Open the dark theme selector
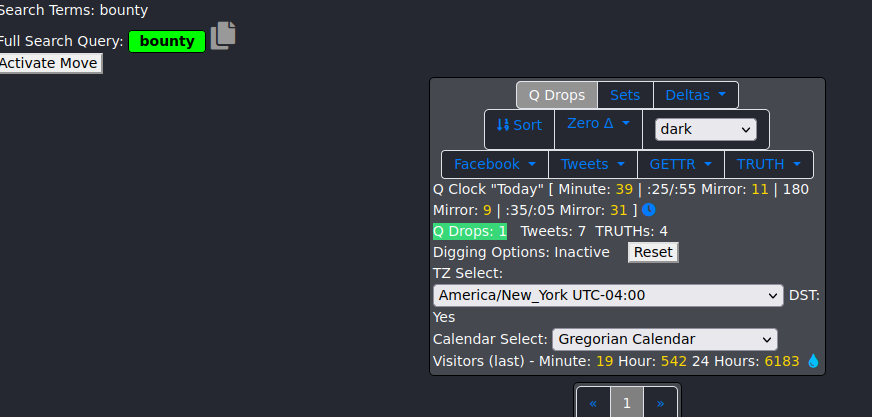 click(706, 130)
